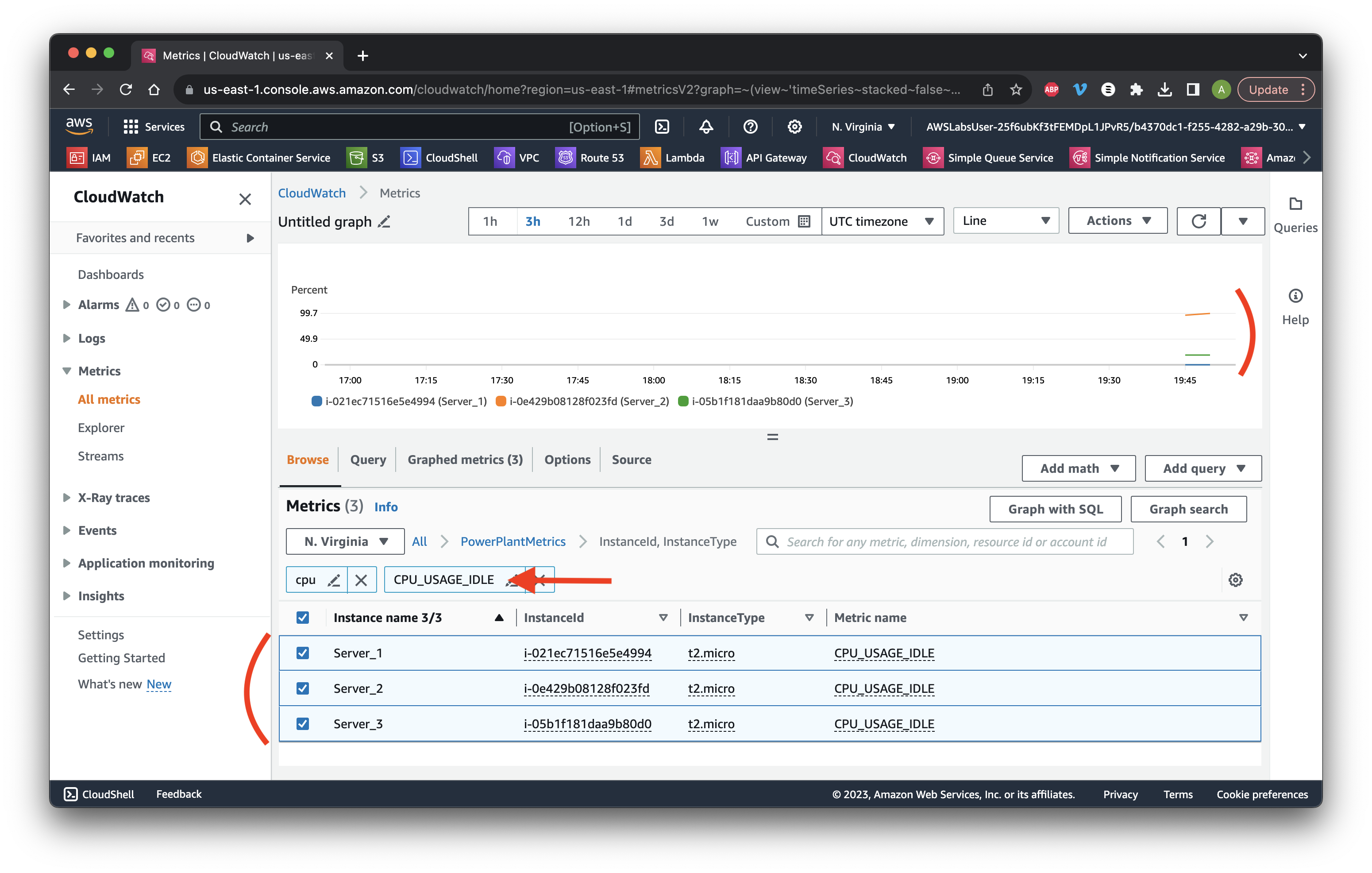Select the 12h time range
The height and width of the screenshot is (873, 1372).
click(x=579, y=221)
